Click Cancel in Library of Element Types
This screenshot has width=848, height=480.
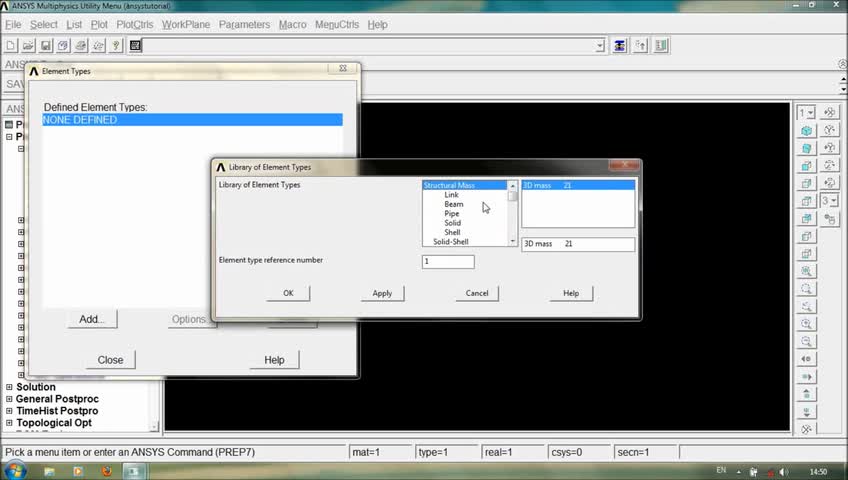(x=477, y=293)
